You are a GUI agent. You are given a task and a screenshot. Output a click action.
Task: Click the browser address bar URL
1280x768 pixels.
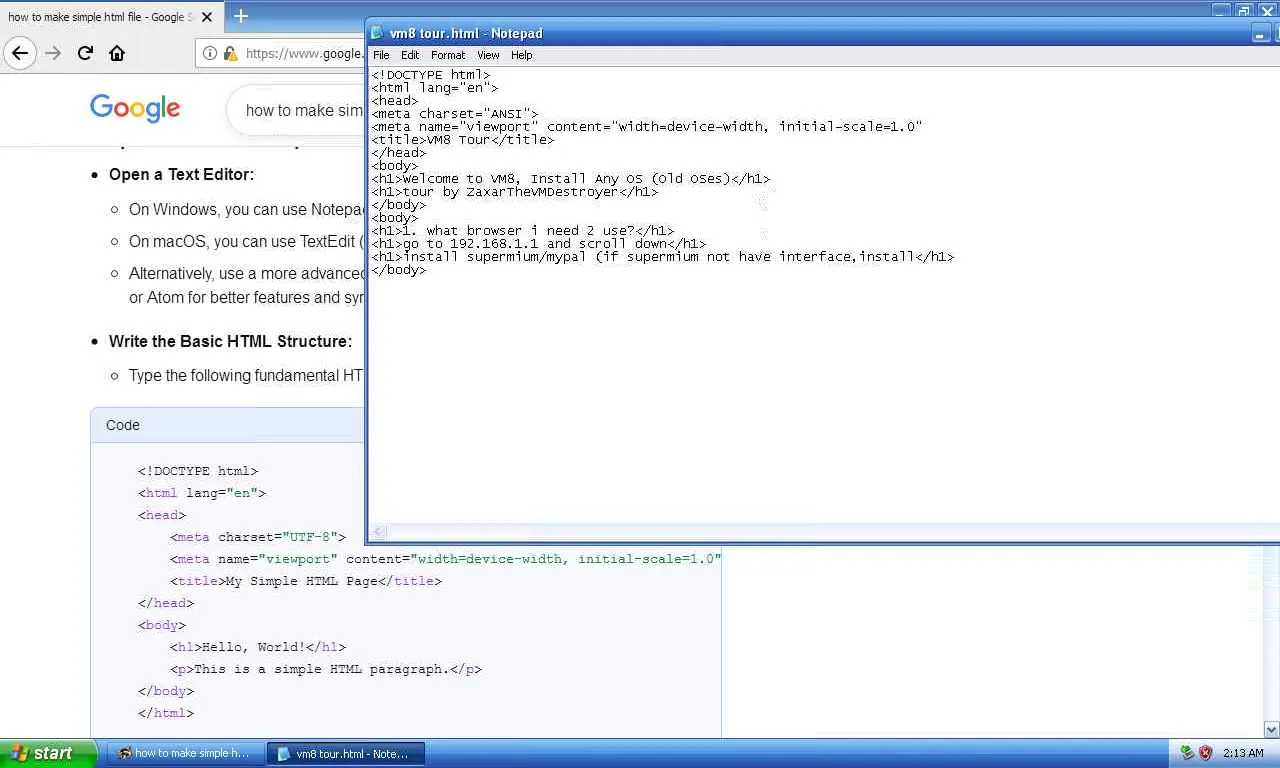click(x=304, y=53)
